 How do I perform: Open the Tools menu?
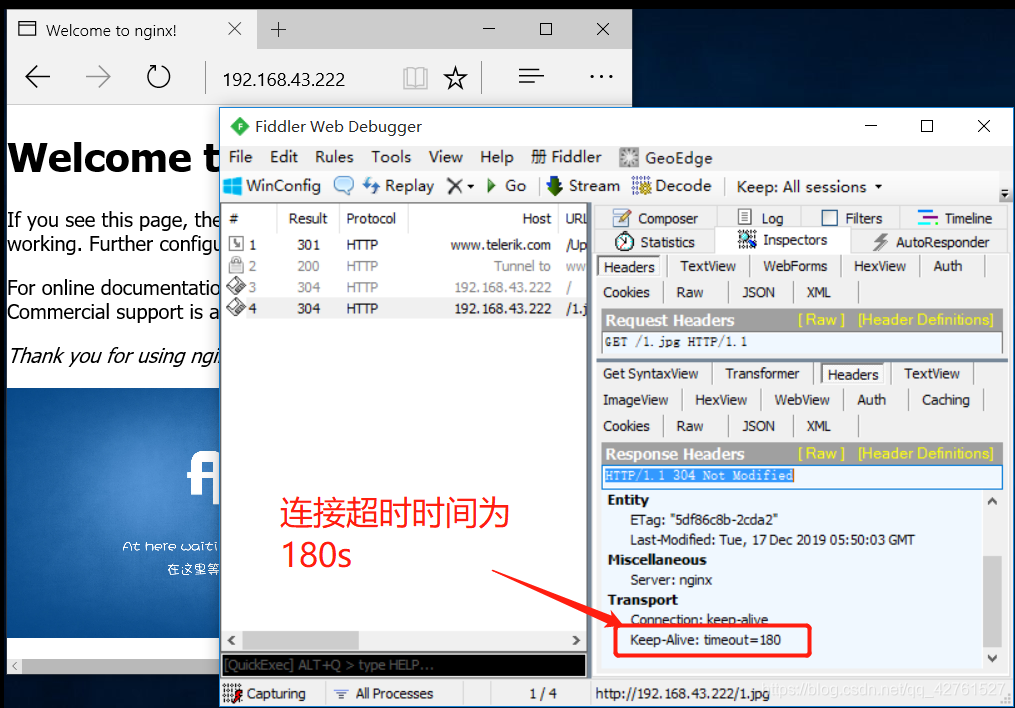pos(391,157)
